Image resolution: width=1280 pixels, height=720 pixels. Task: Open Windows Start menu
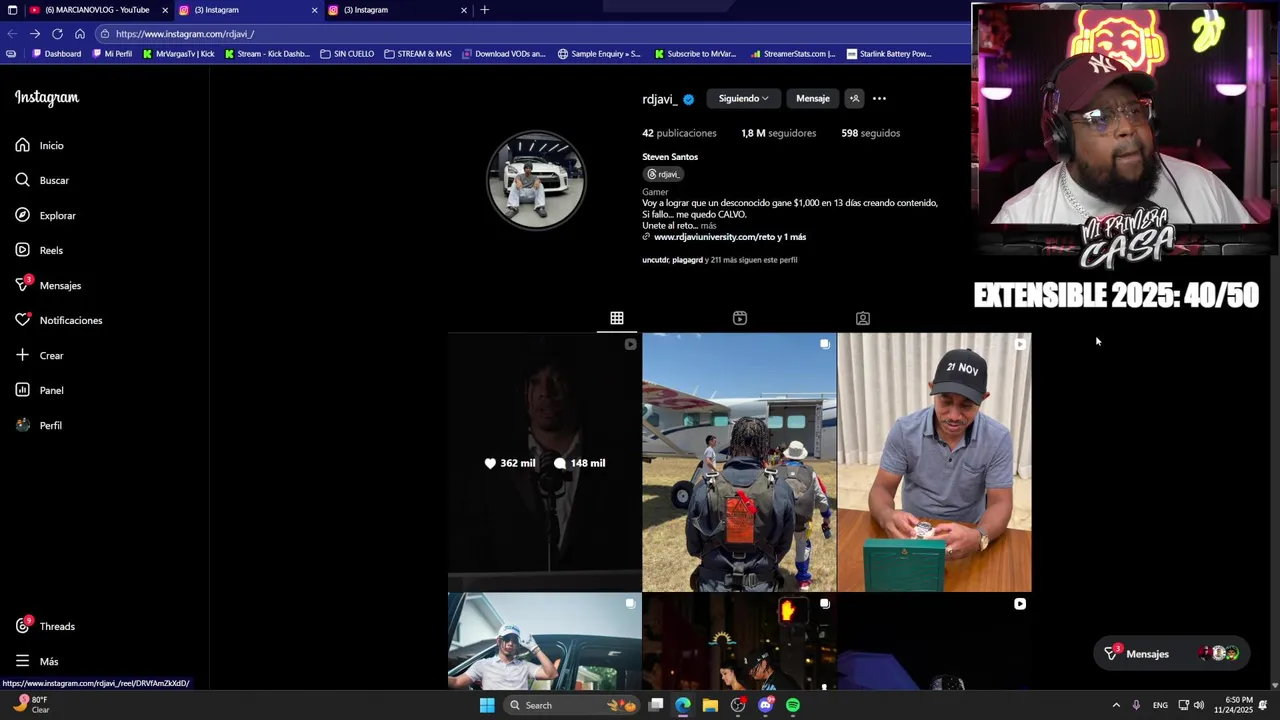click(x=487, y=705)
